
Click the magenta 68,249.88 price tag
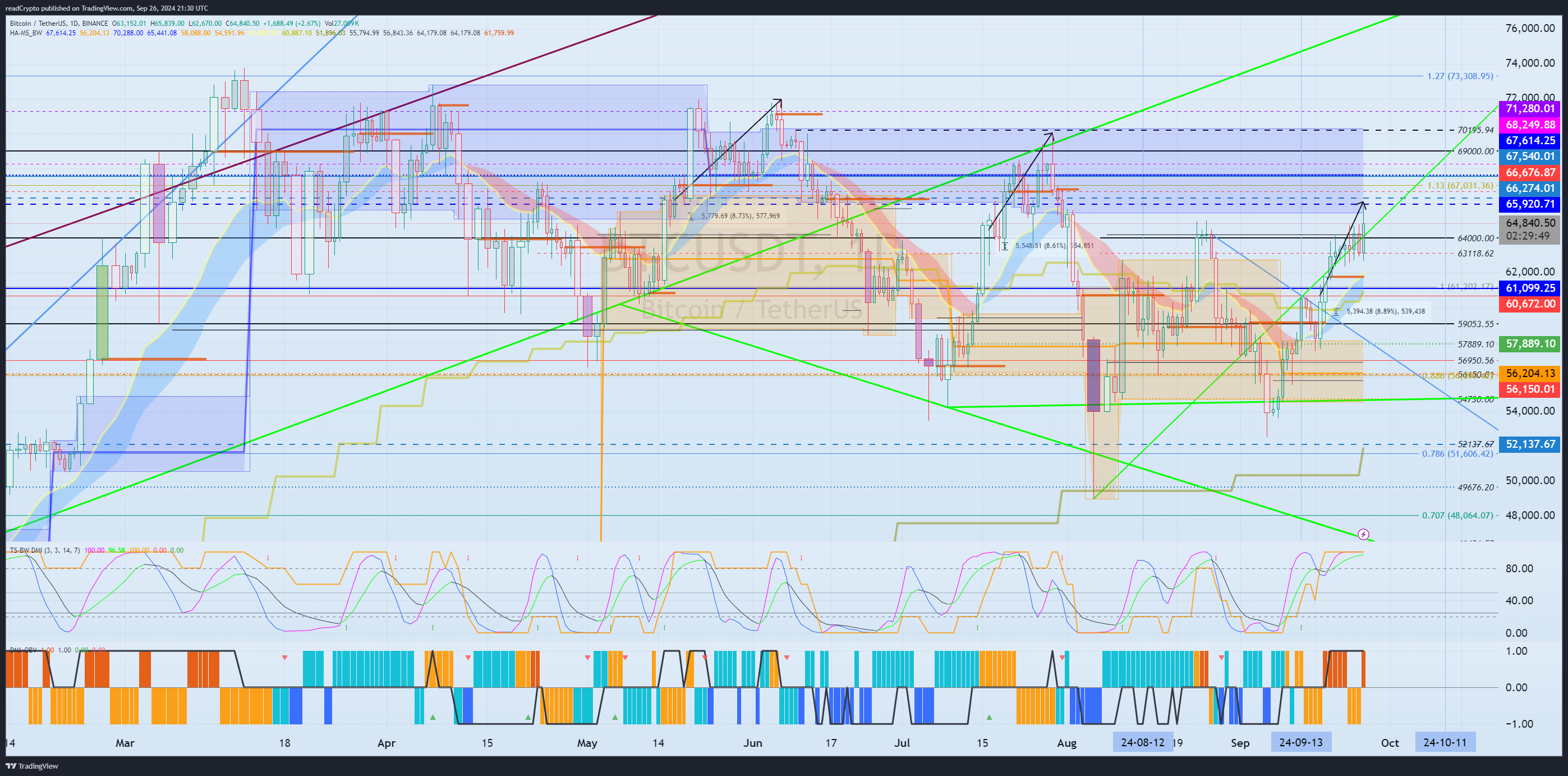click(1530, 125)
